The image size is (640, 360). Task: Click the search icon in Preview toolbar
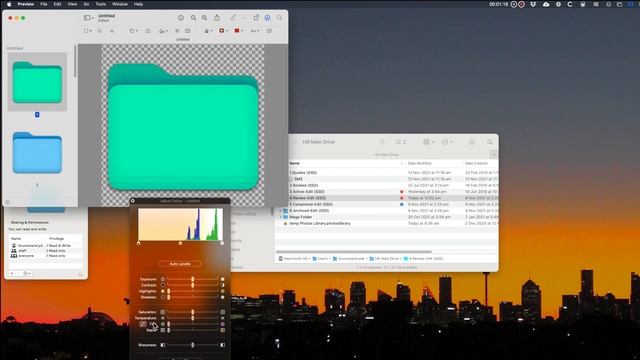[x=280, y=18]
